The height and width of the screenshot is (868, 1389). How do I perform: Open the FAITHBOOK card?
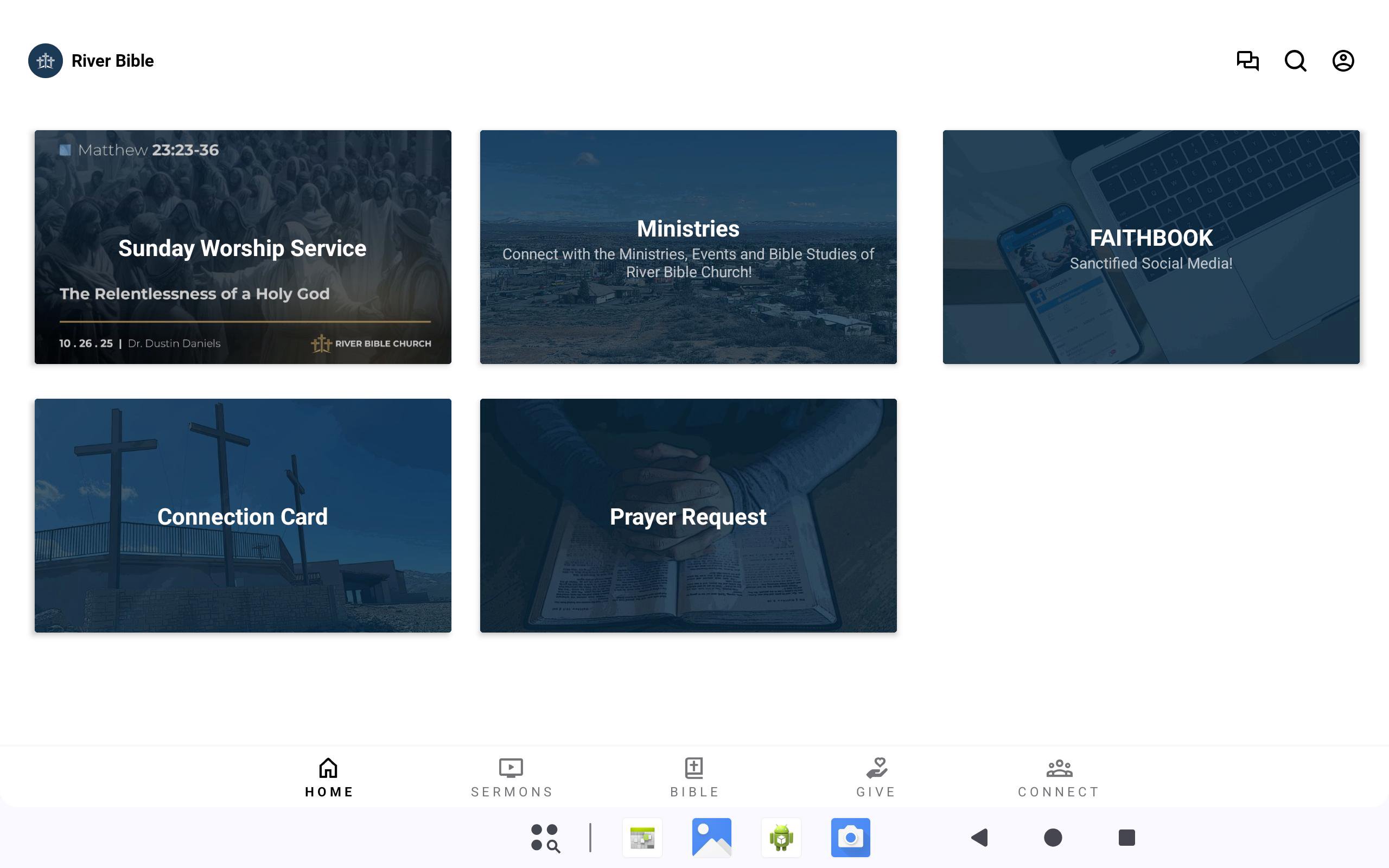(1151, 247)
